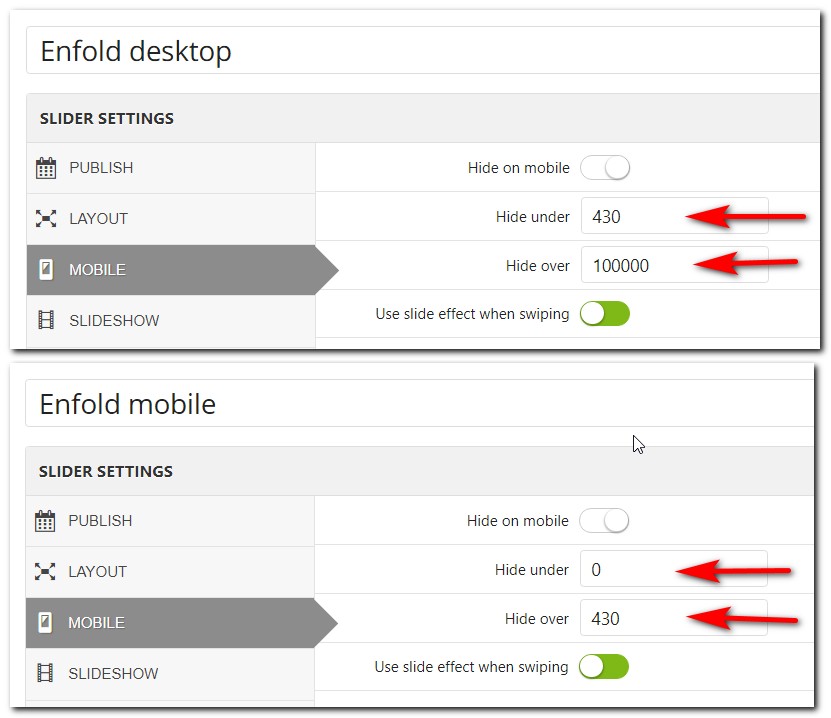Click the calendar icon beside Publish in Enfold mobile
This screenshot has width=831, height=718.
[x=45, y=521]
